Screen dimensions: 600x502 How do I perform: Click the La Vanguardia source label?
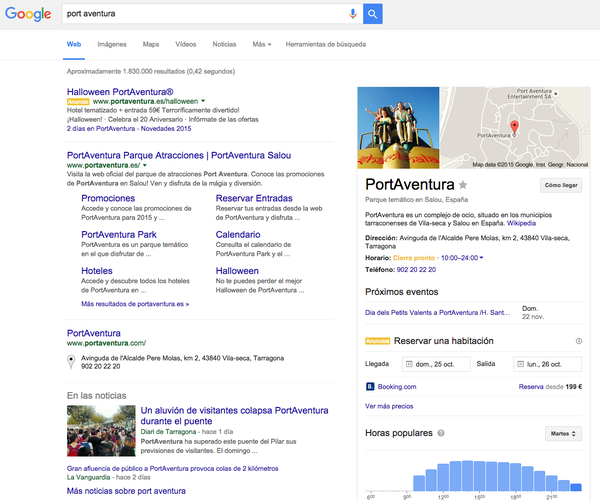pyautogui.click(x=88, y=477)
